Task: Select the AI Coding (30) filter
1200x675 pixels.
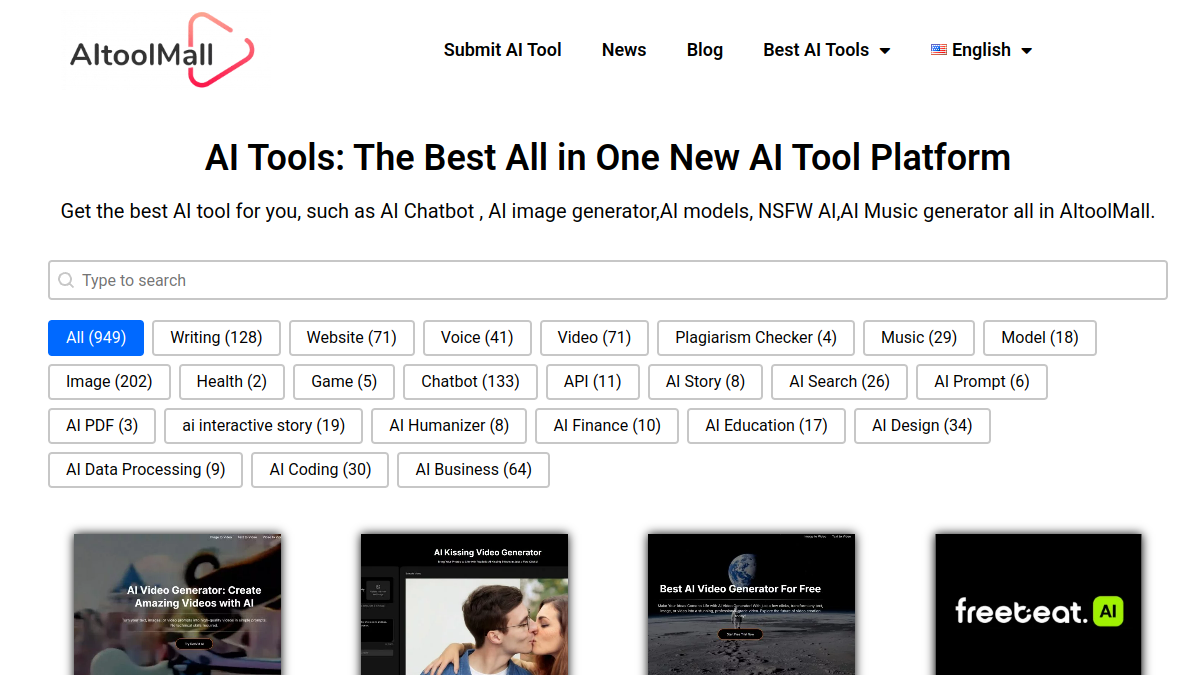Action: (x=320, y=470)
